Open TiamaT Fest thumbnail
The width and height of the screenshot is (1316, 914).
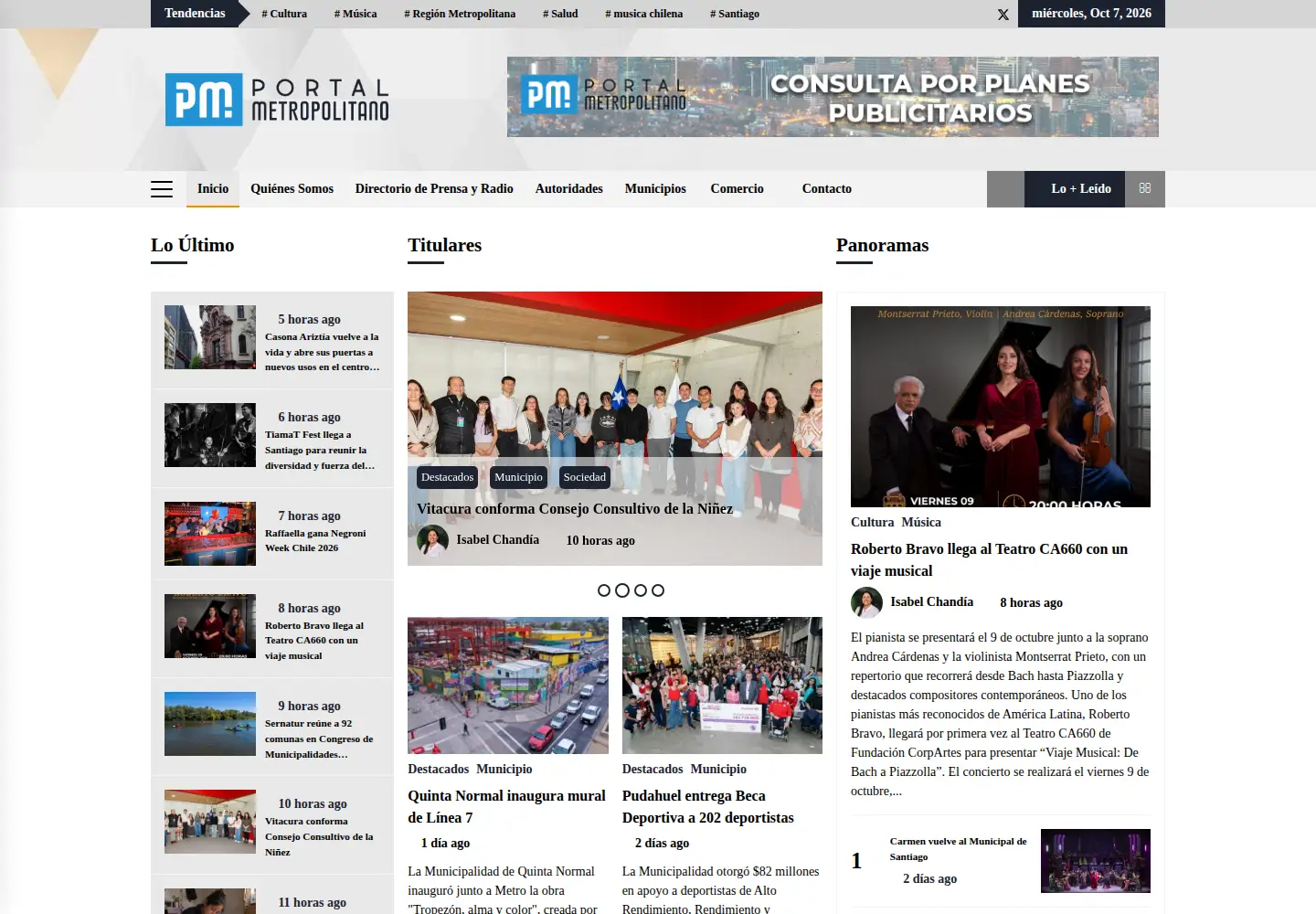(x=210, y=435)
